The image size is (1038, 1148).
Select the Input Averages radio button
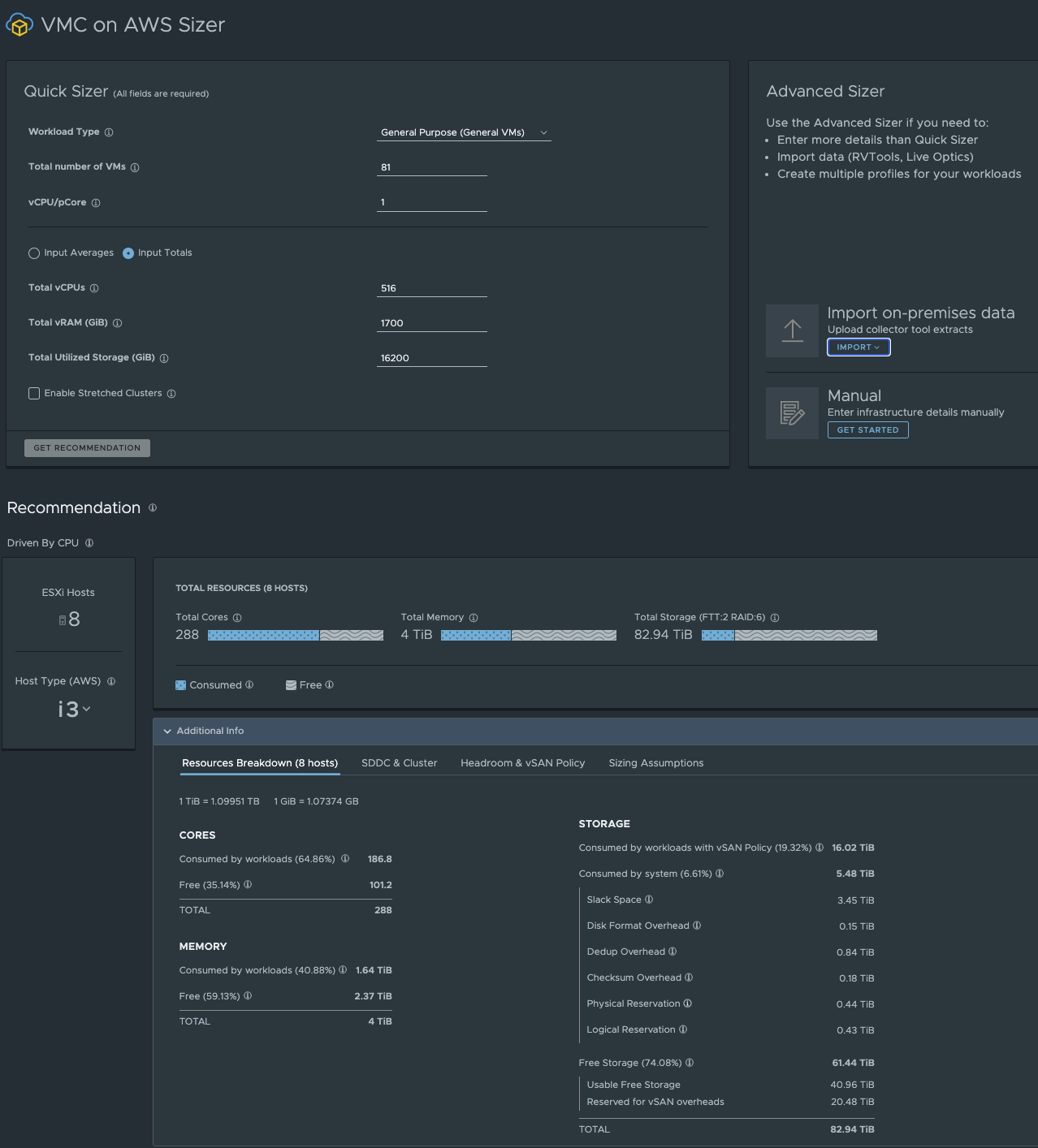coord(34,253)
